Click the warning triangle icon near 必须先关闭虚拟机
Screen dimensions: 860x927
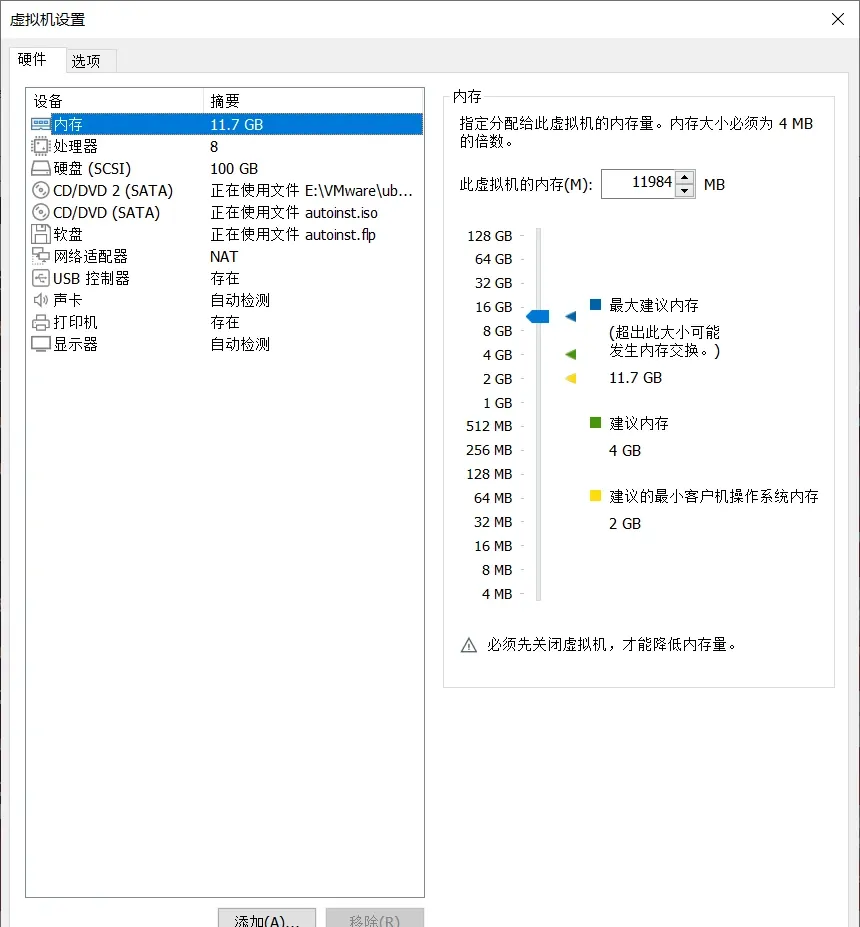(x=468, y=645)
